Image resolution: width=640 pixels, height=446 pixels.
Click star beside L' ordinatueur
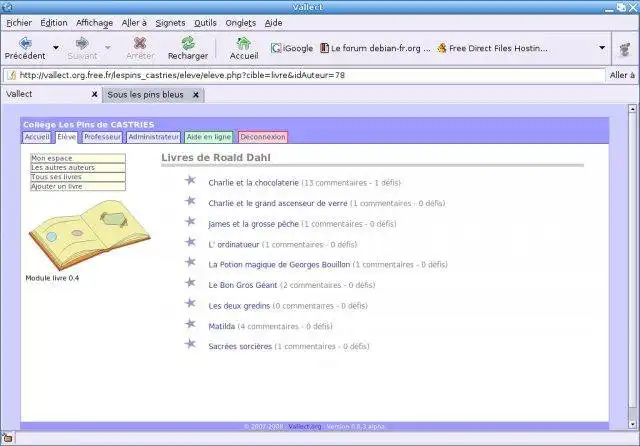pyautogui.click(x=190, y=242)
